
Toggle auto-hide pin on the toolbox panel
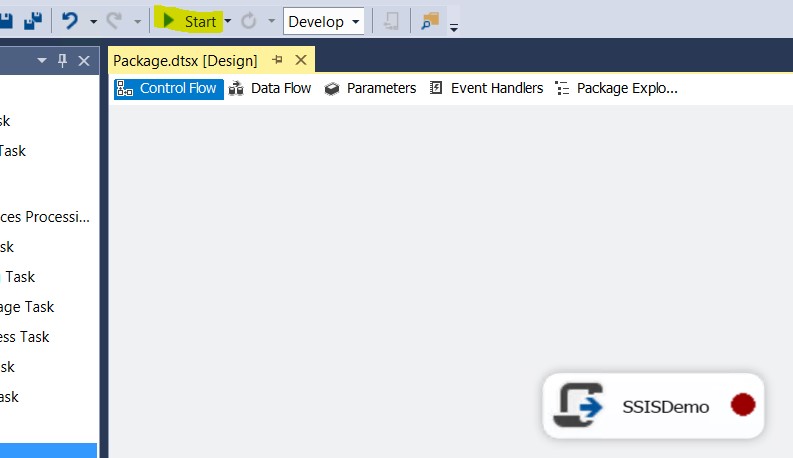click(62, 60)
